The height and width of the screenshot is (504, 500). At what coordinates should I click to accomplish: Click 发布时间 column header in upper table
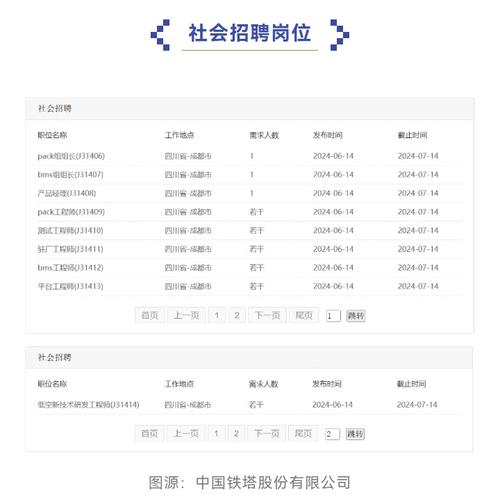pyautogui.click(x=328, y=135)
